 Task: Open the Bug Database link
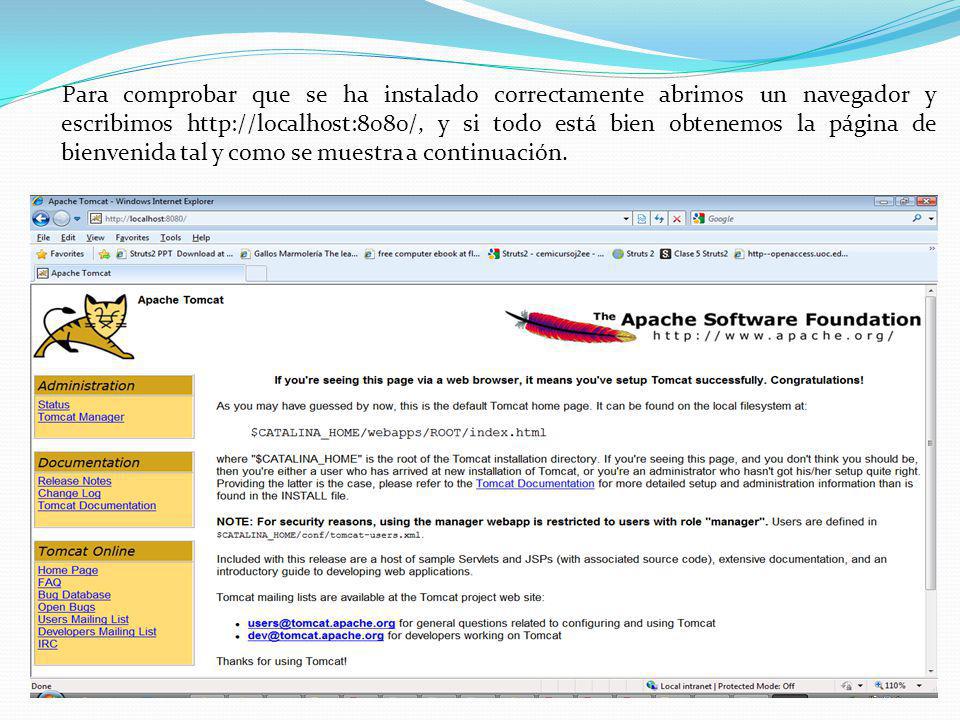pyautogui.click(x=74, y=594)
